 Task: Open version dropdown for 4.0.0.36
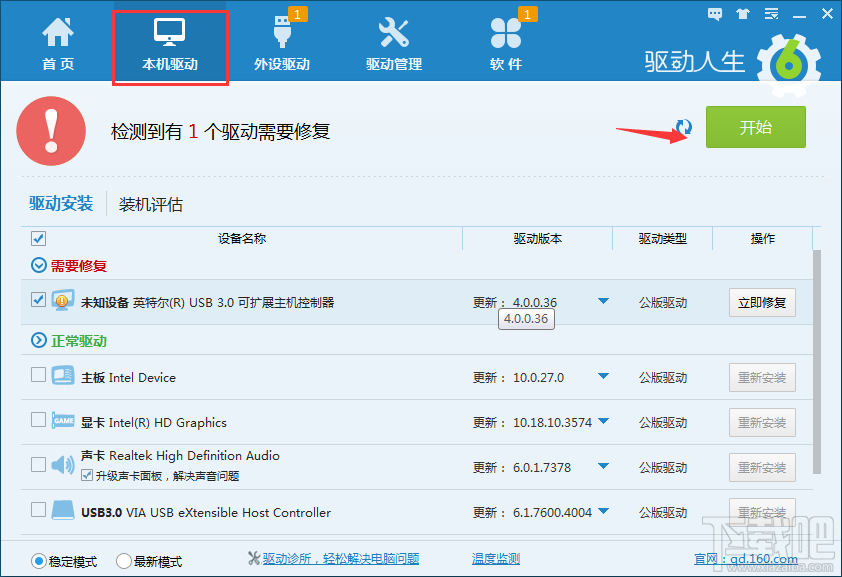tap(603, 301)
